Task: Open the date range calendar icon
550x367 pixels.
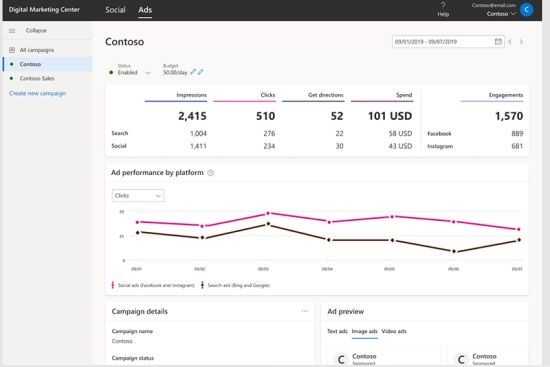Action: (498, 41)
